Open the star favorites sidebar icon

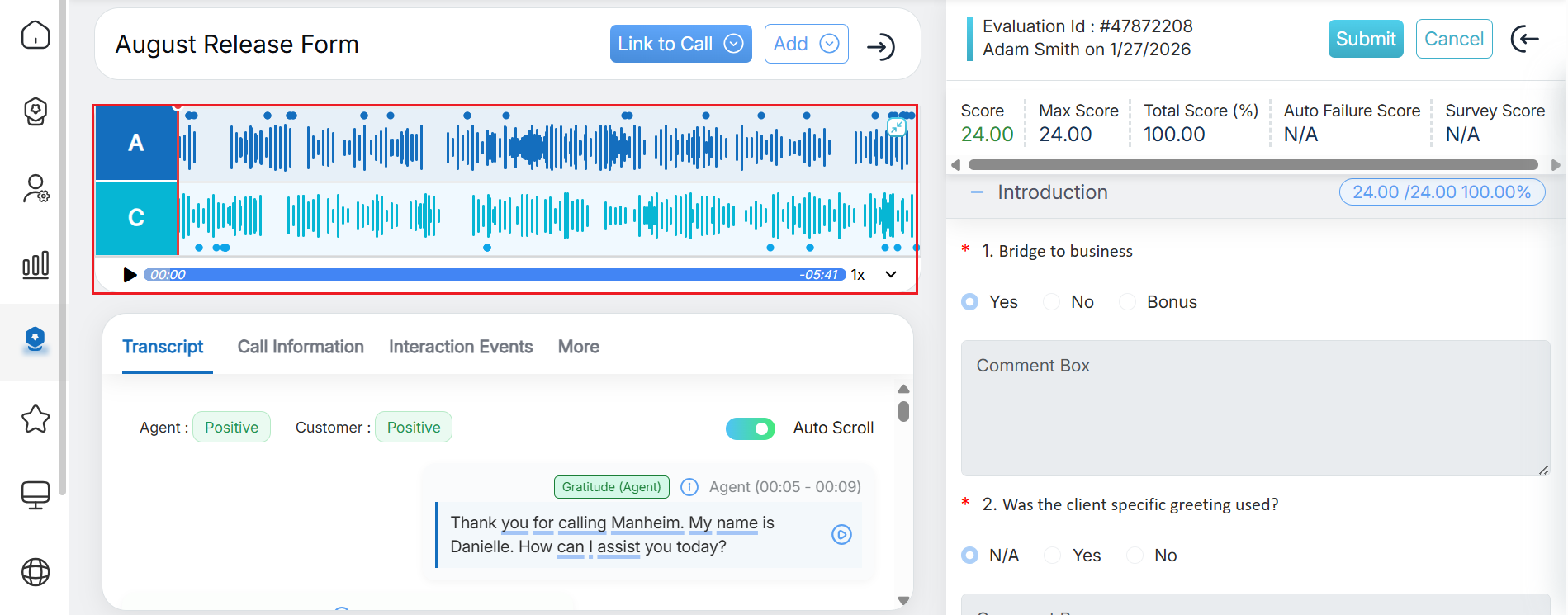(x=36, y=419)
